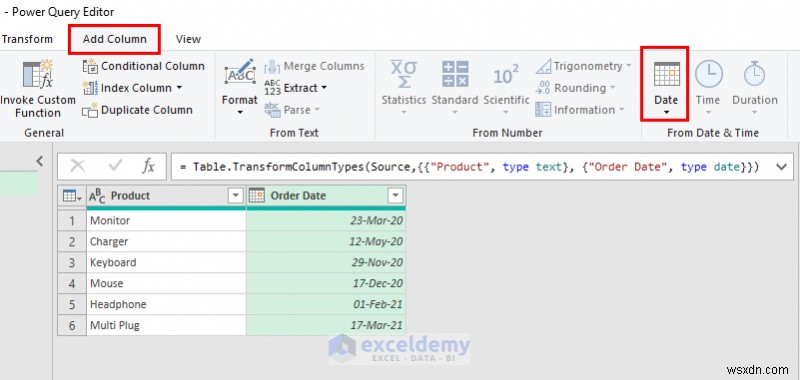Open the Duration menu
Viewport: 800px width, 380px height.
tap(755, 88)
